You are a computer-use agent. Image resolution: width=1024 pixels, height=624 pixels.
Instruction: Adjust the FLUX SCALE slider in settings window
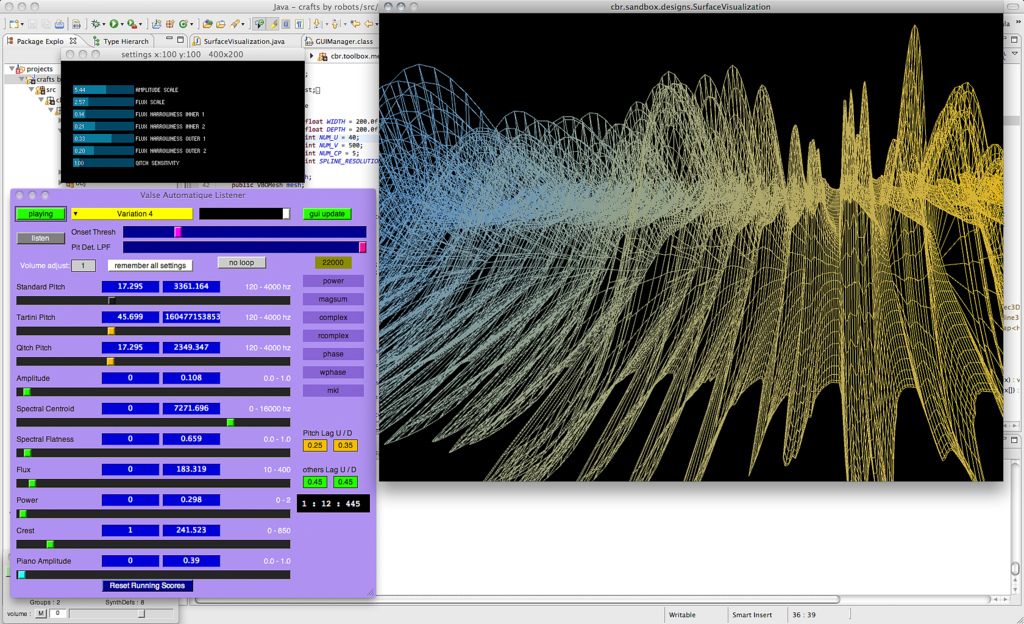(103, 102)
